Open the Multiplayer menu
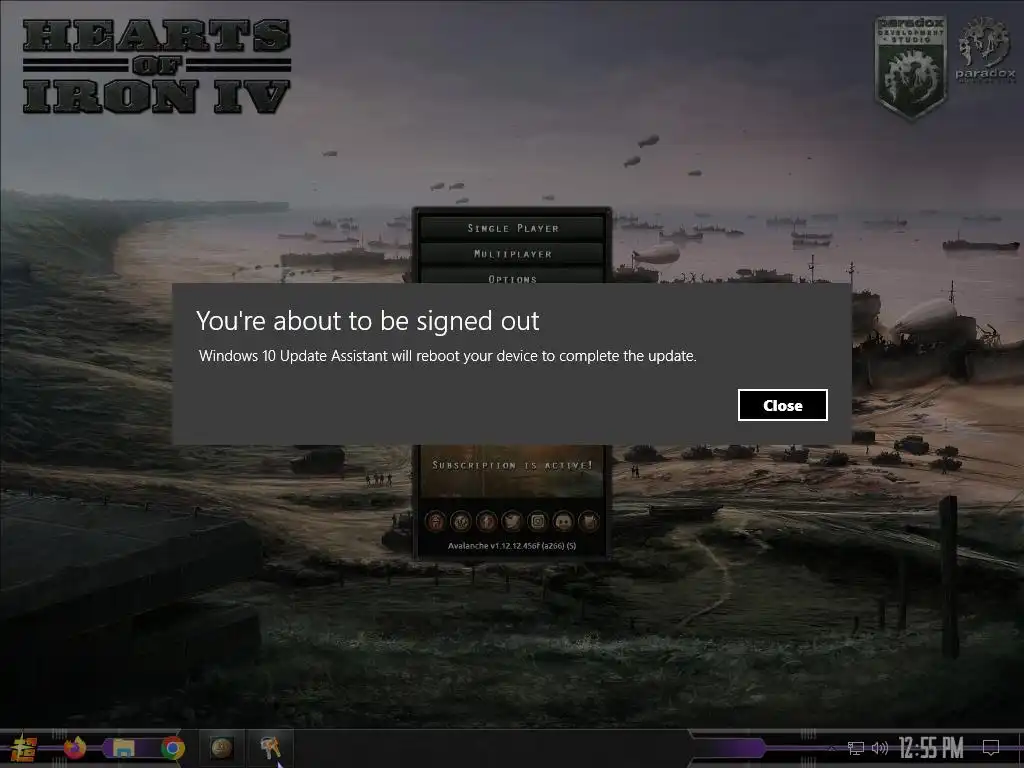This screenshot has width=1024, height=768. [512, 253]
